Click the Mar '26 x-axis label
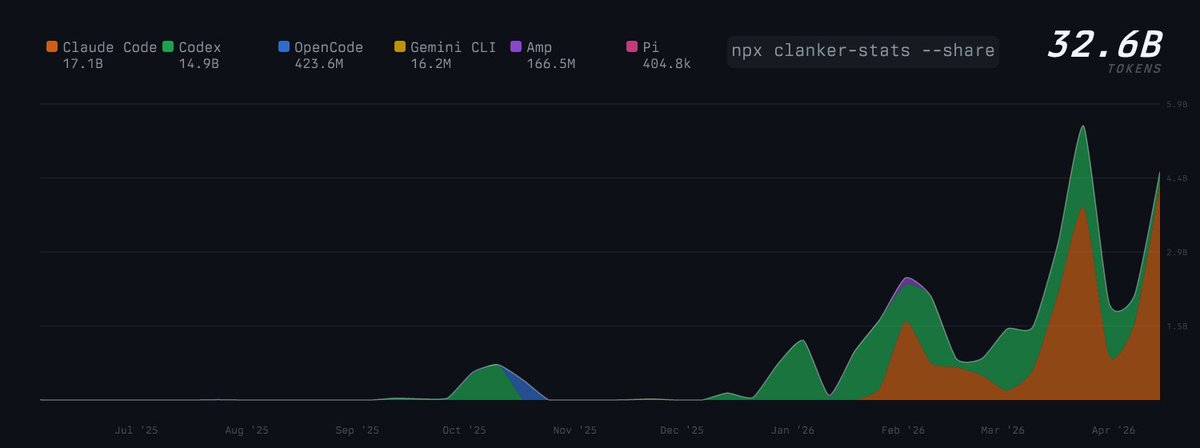 pos(1003,431)
